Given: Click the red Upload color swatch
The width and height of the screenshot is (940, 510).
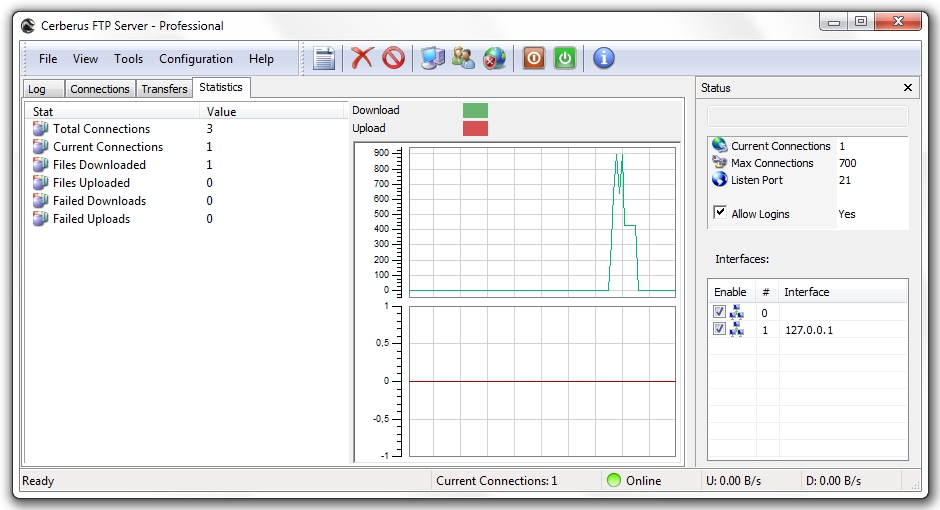Looking at the screenshot, I should [x=475, y=128].
